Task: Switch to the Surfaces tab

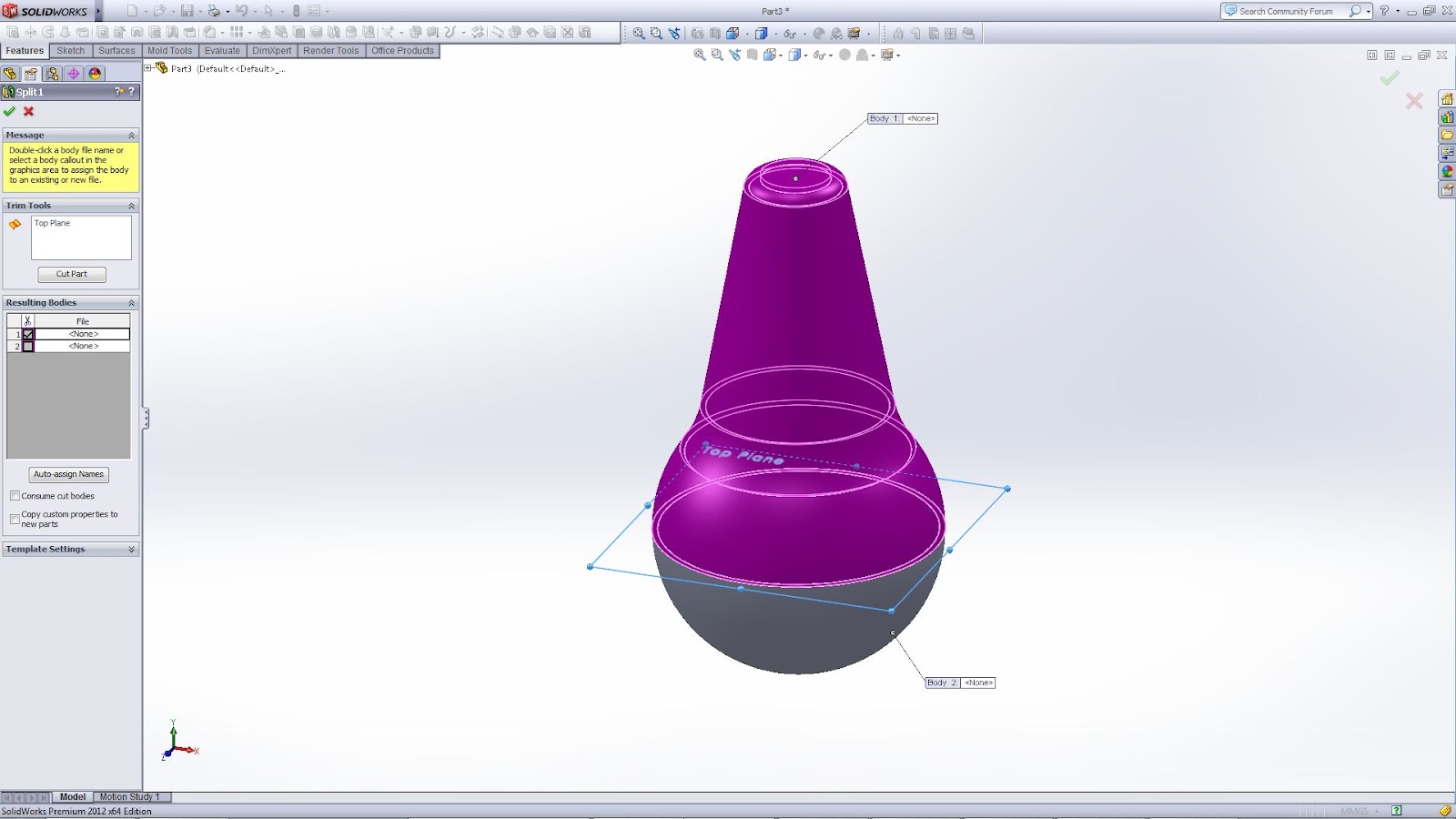Action: [116, 50]
